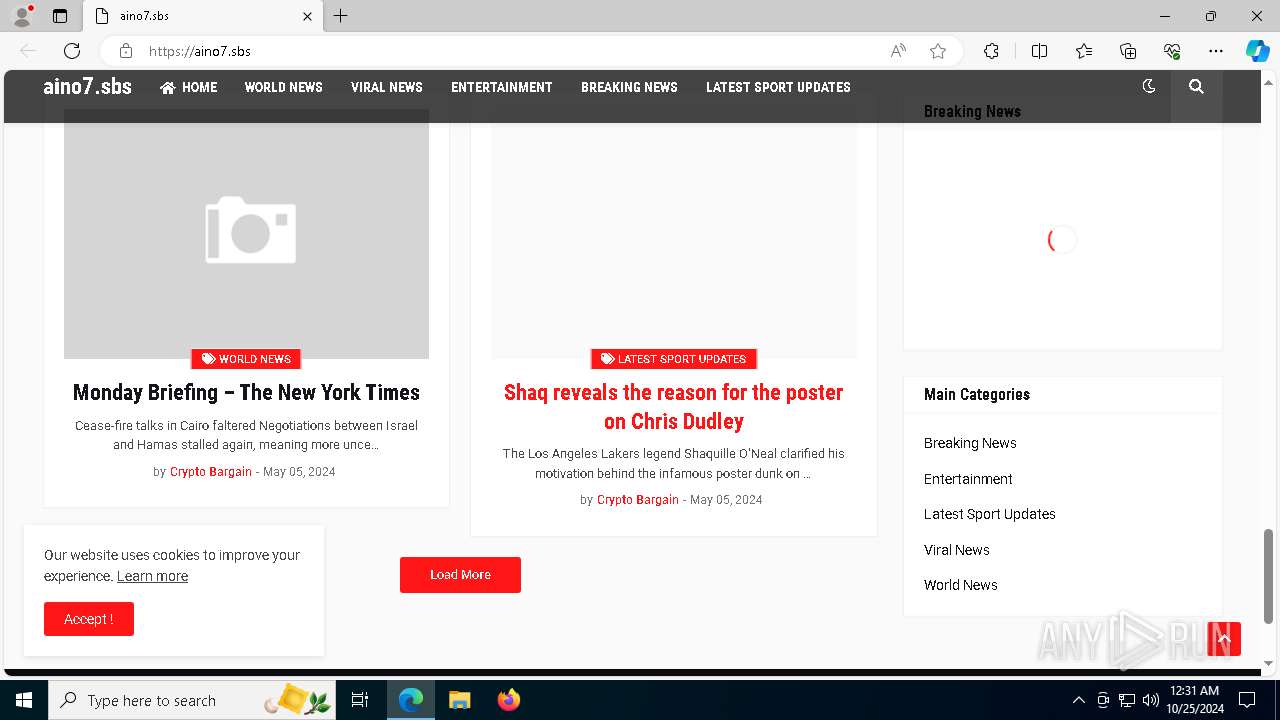Click the browser profile avatar icon
1280x720 pixels.
[22, 16]
